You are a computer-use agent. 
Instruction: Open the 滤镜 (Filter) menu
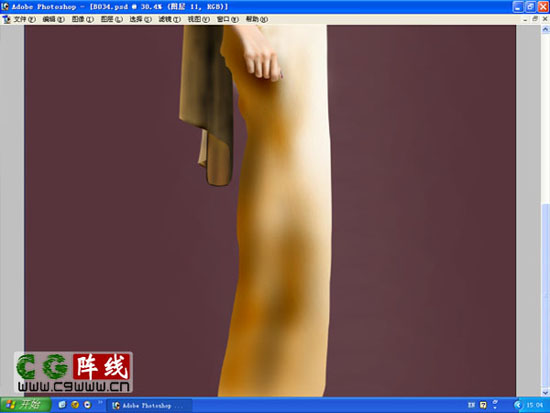pos(170,19)
